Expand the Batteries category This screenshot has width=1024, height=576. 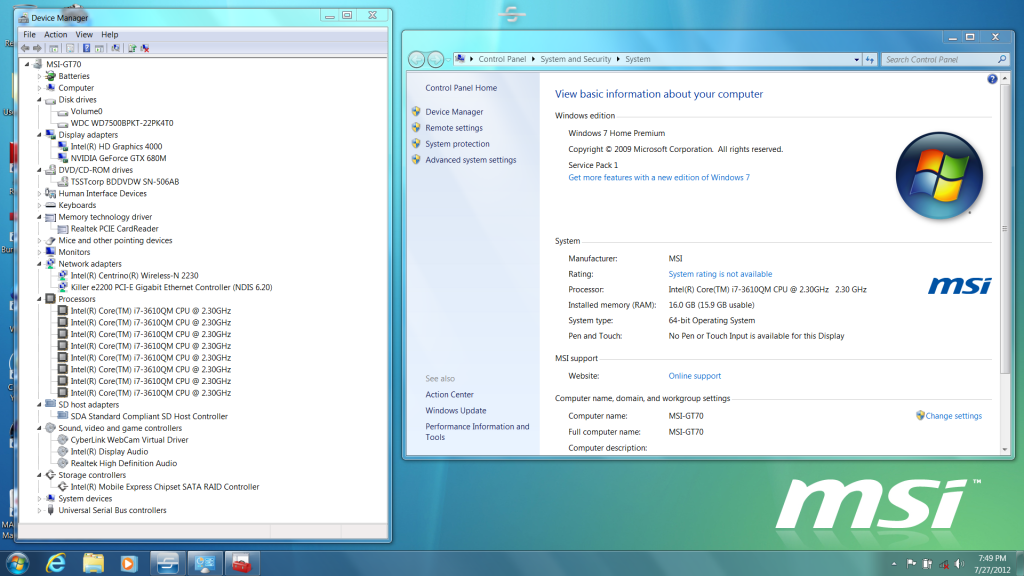pyautogui.click(x=40, y=76)
